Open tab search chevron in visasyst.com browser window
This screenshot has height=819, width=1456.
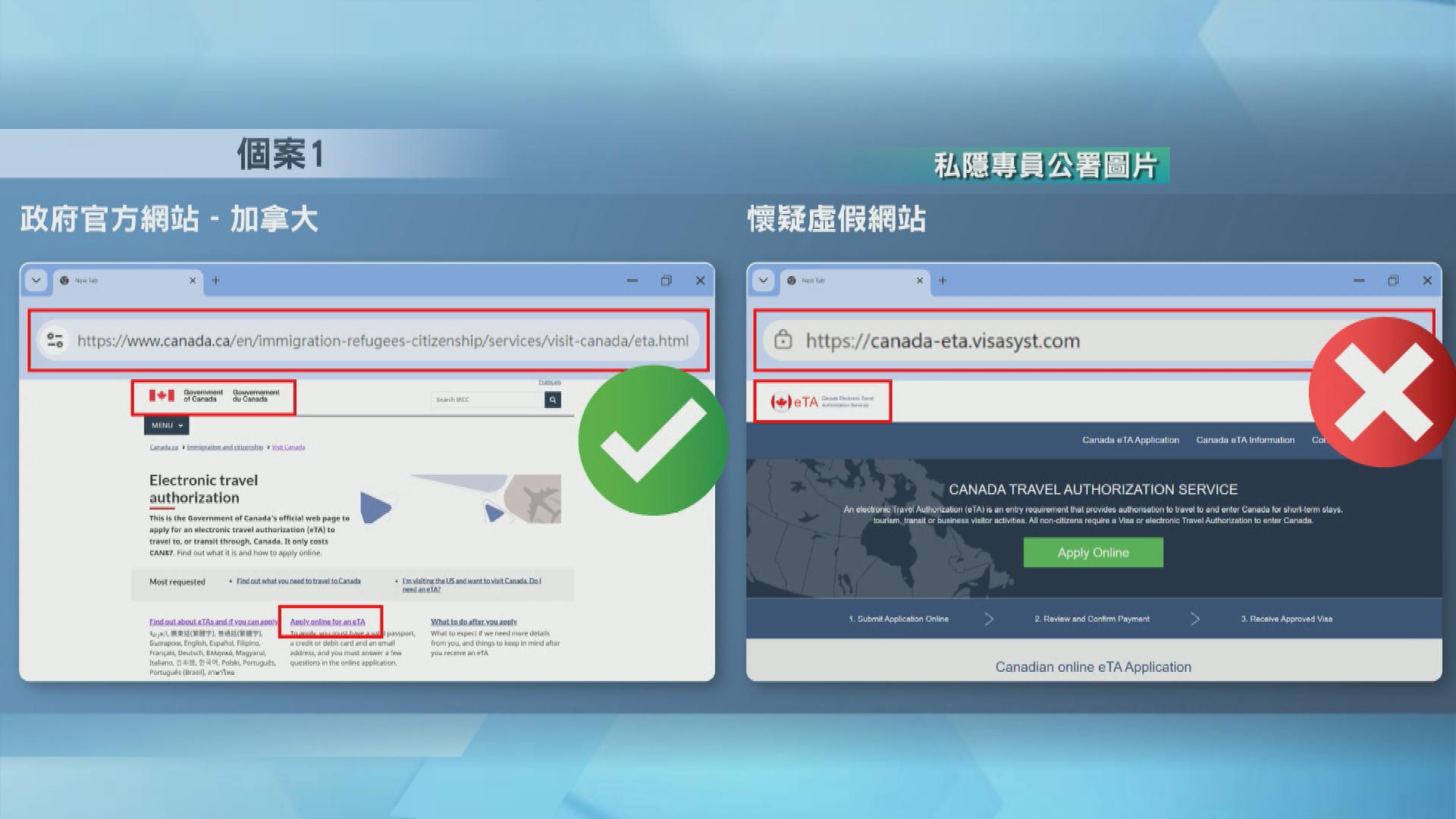pyautogui.click(x=763, y=281)
